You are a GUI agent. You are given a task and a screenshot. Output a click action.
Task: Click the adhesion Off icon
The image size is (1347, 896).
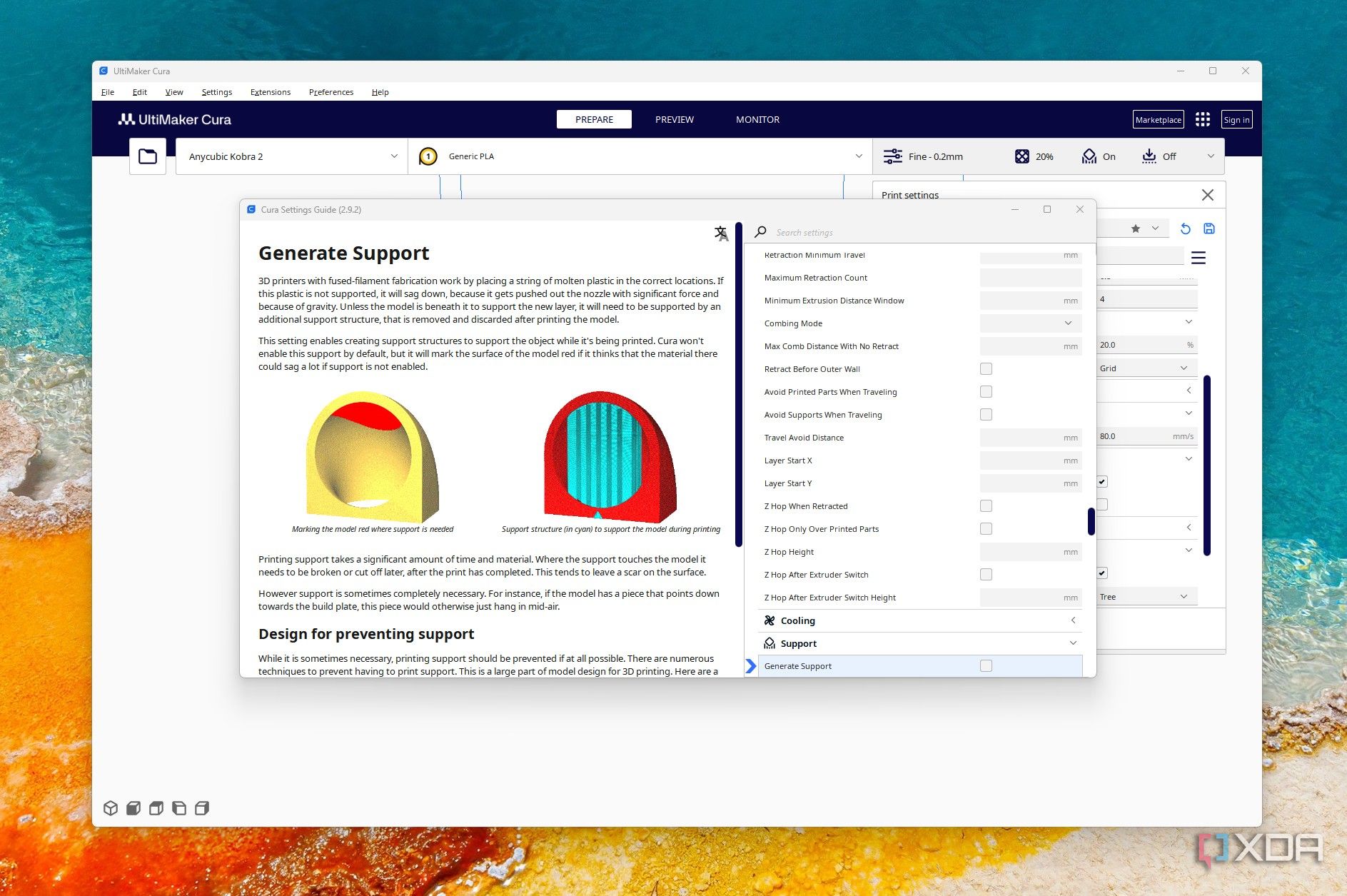[1149, 156]
